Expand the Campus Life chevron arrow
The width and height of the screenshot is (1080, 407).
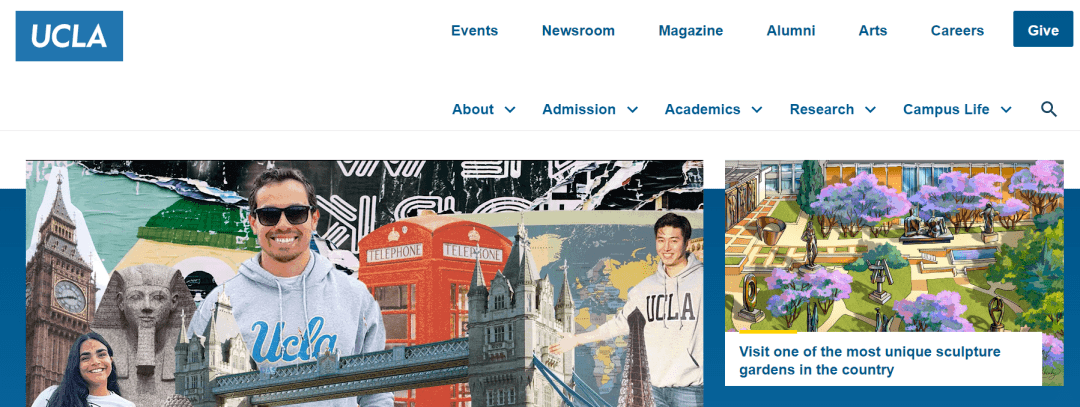[1006, 109]
